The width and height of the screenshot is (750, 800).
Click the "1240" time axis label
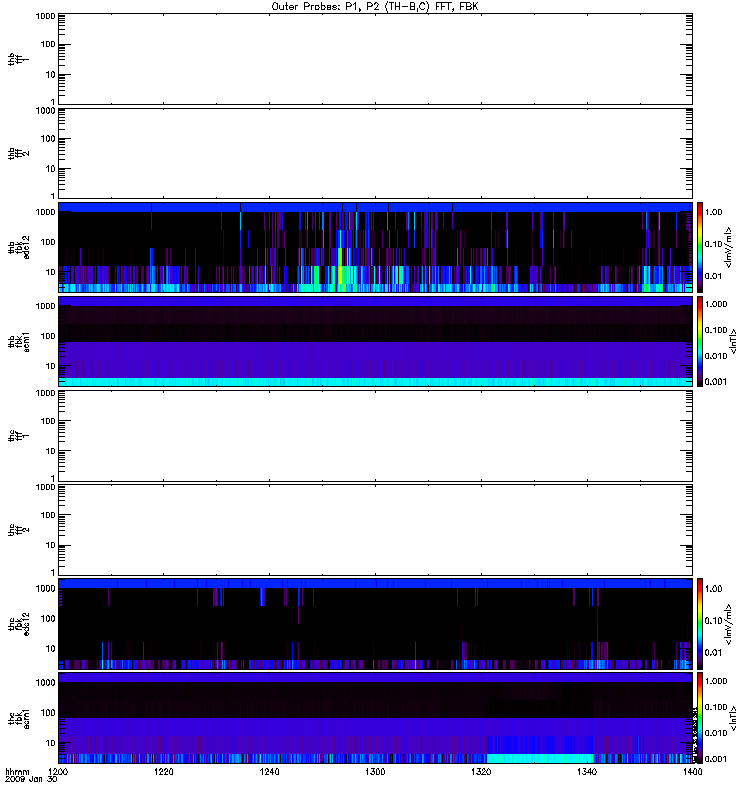point(269,772)
